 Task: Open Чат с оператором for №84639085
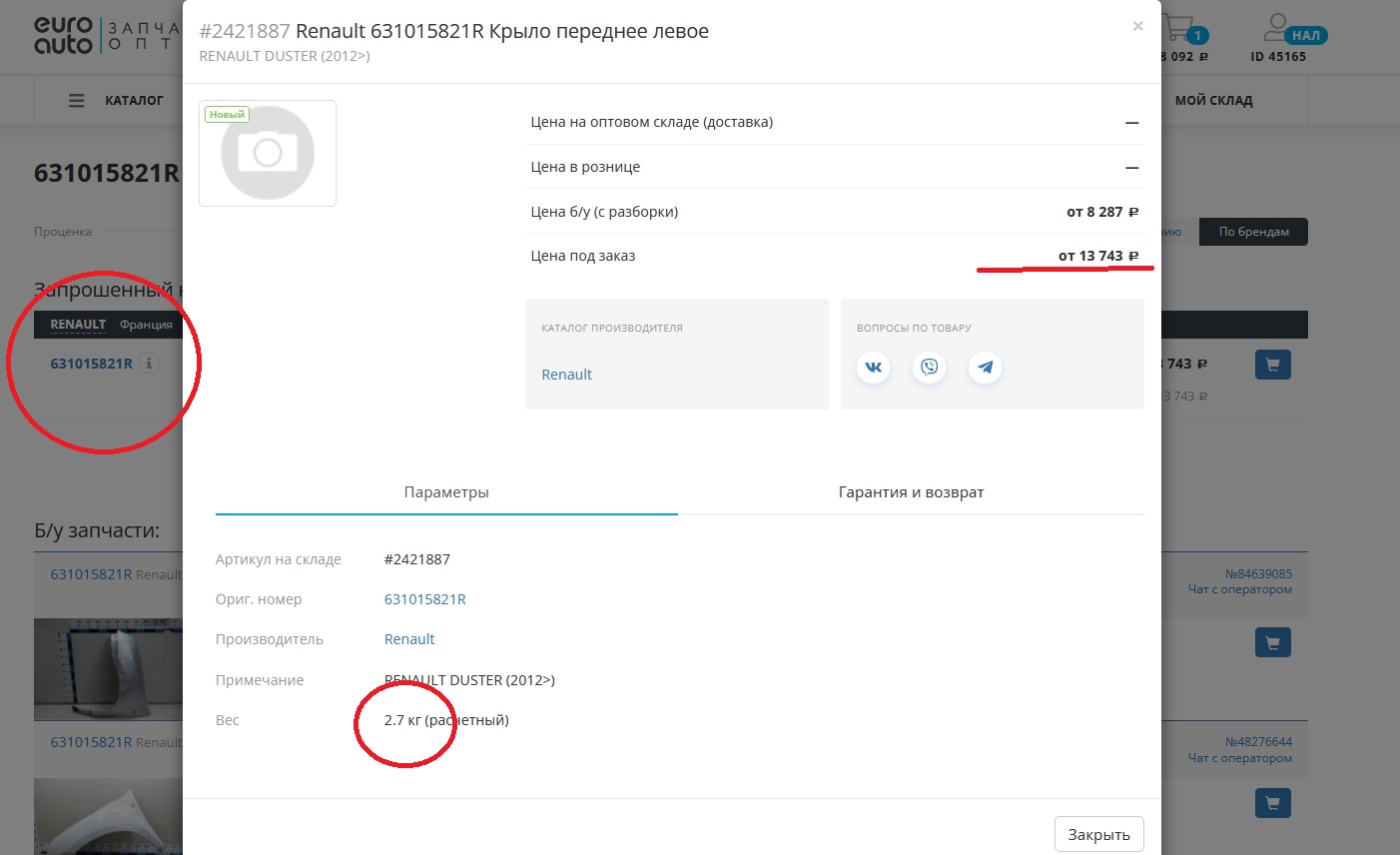click(x=1239, y=589)
